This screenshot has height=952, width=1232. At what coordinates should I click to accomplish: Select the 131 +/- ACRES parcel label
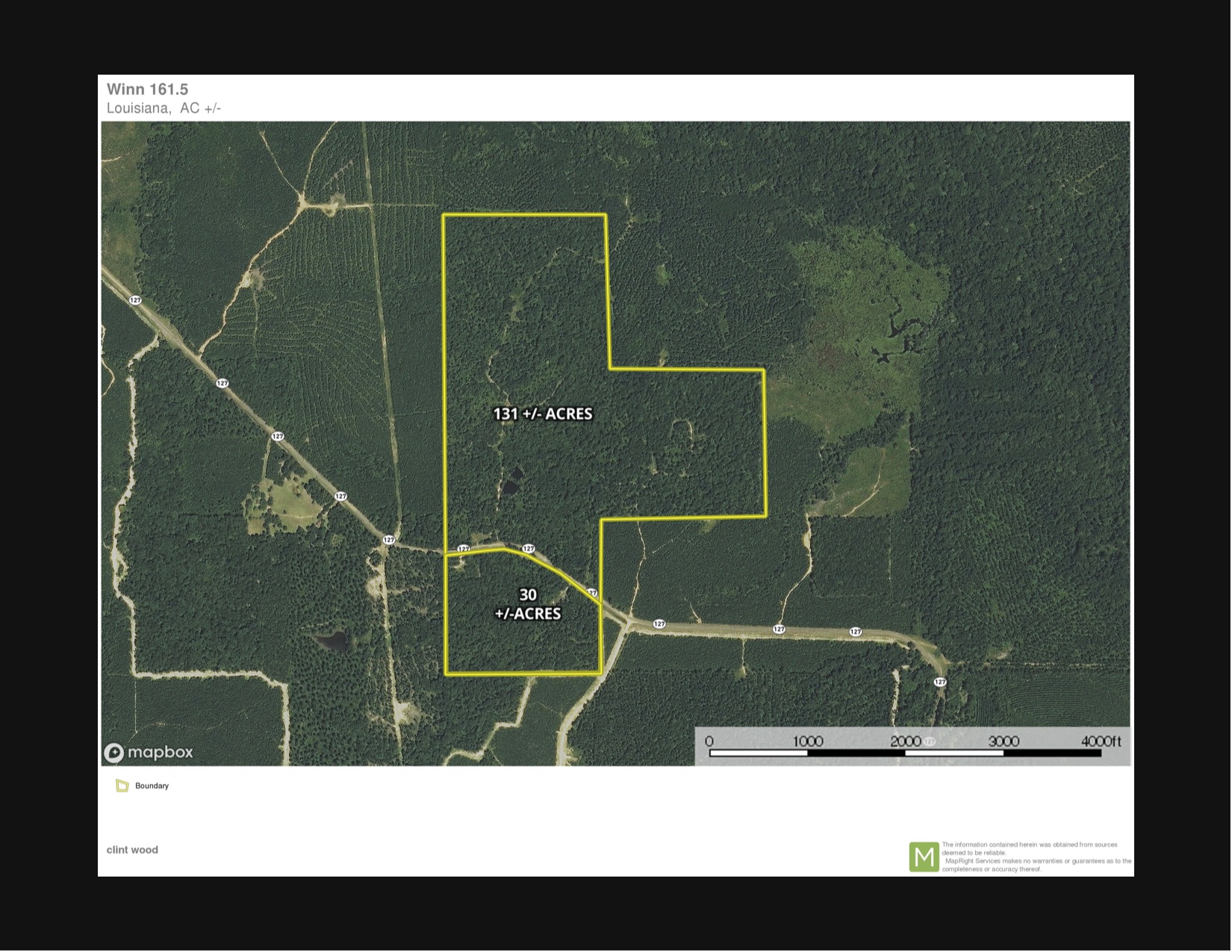(x=543, y=414)
